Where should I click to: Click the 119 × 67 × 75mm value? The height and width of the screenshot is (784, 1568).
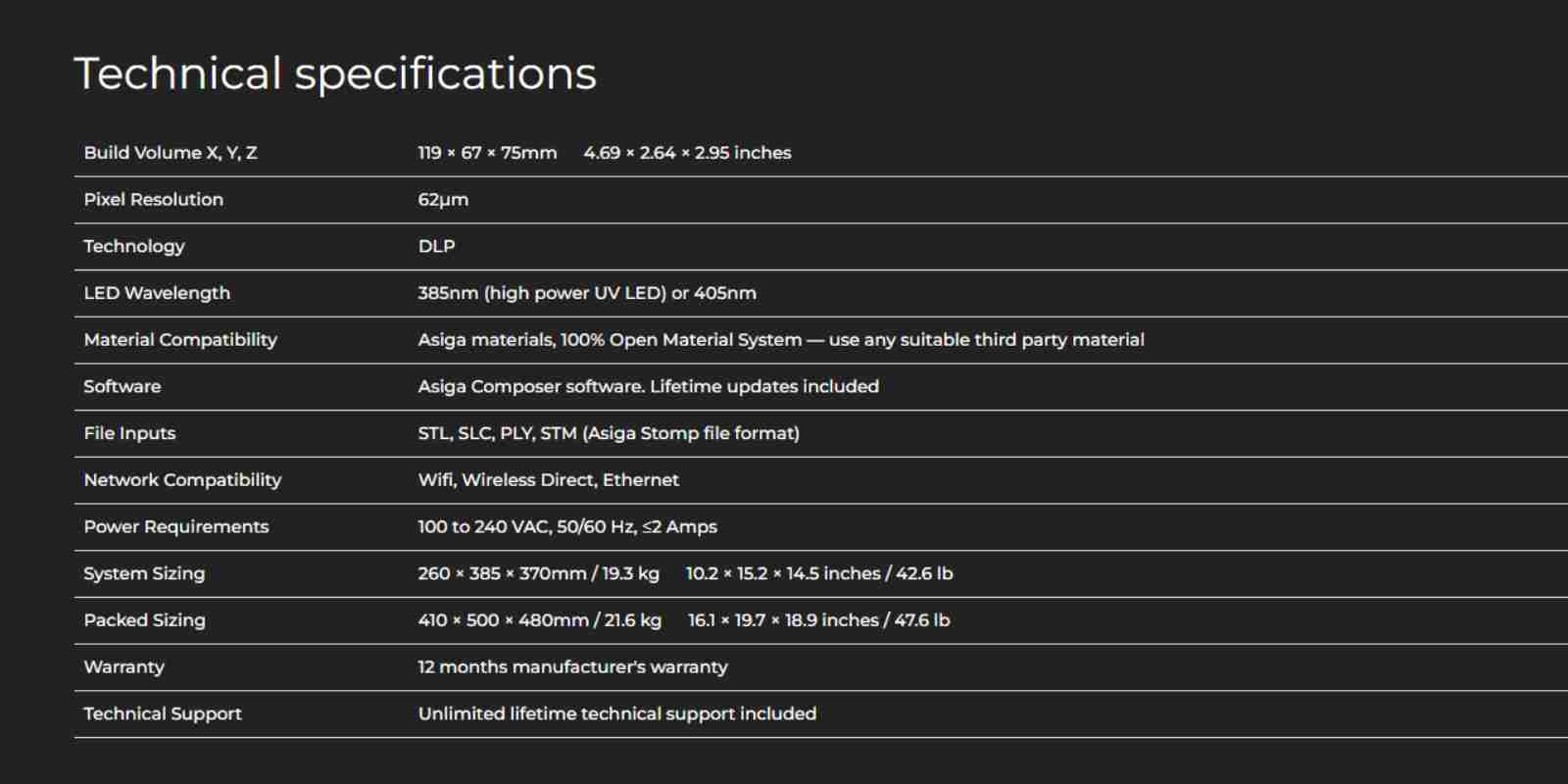point(487,153)
